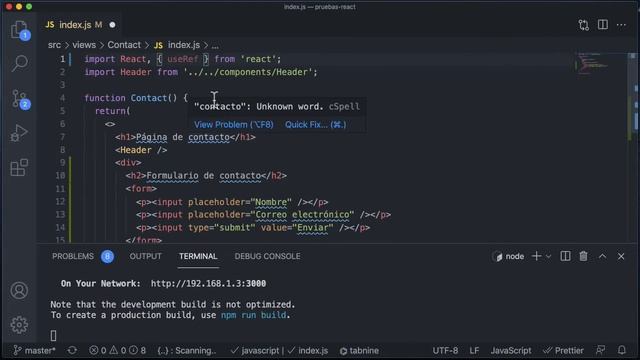Click the Synchronize Changes icon in status bar
This screenshot has height=360, width=640.
(x=72, y=351)
